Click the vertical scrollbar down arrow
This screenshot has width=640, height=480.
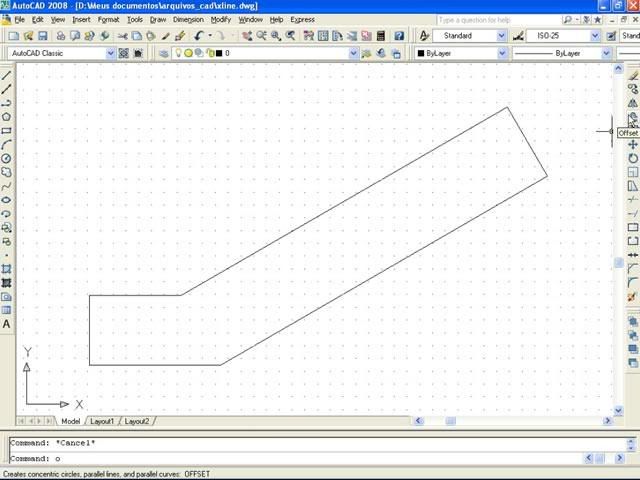(x=618, y=410)
